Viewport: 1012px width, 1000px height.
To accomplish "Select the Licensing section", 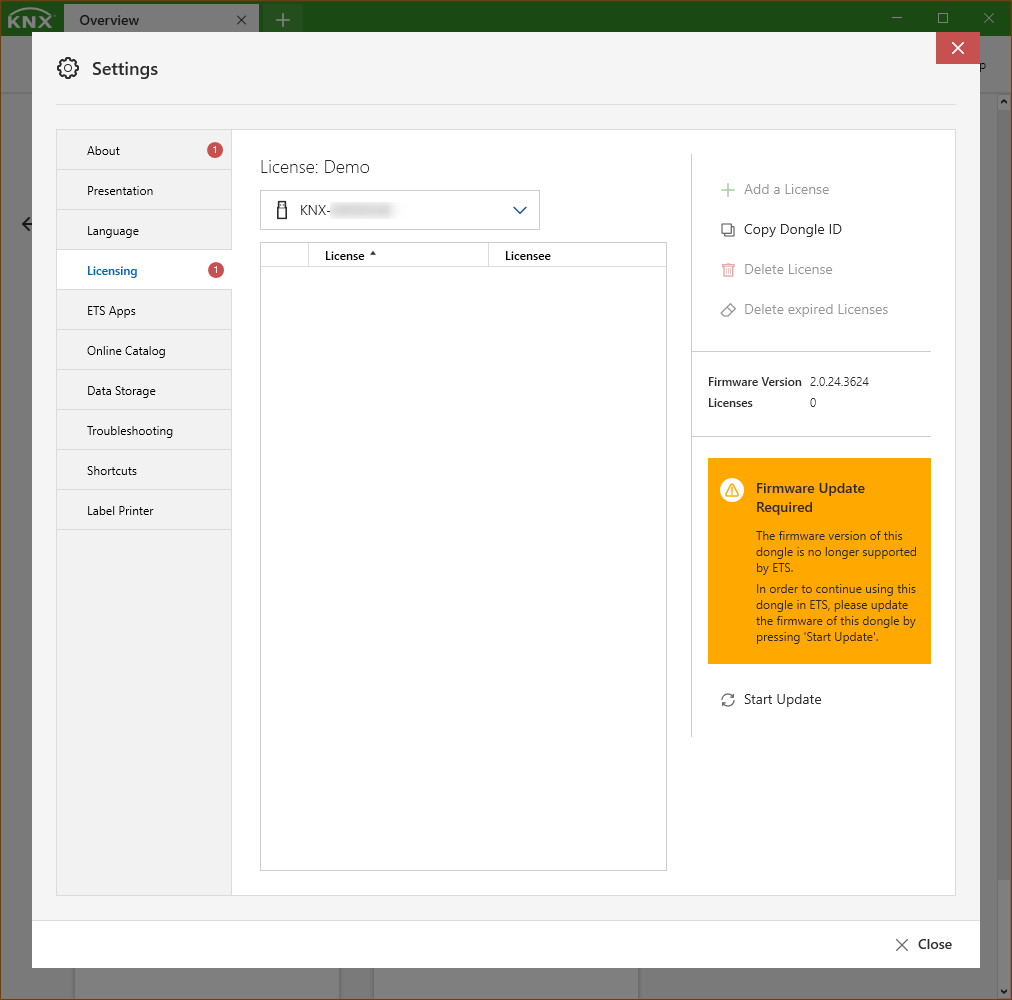I will pos(144,270).
